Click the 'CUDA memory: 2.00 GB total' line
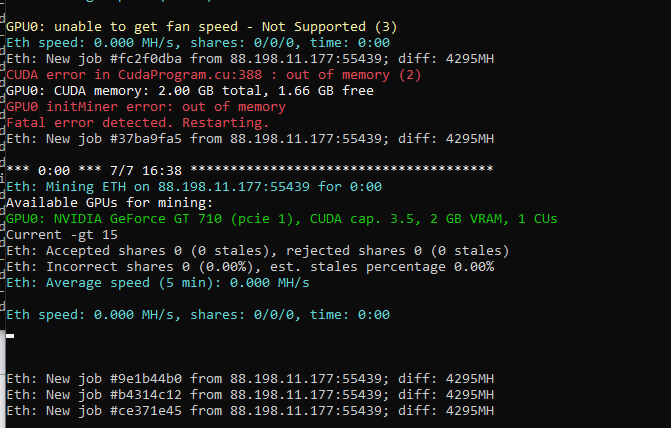The image size is (671, 428). coord(190,91)
